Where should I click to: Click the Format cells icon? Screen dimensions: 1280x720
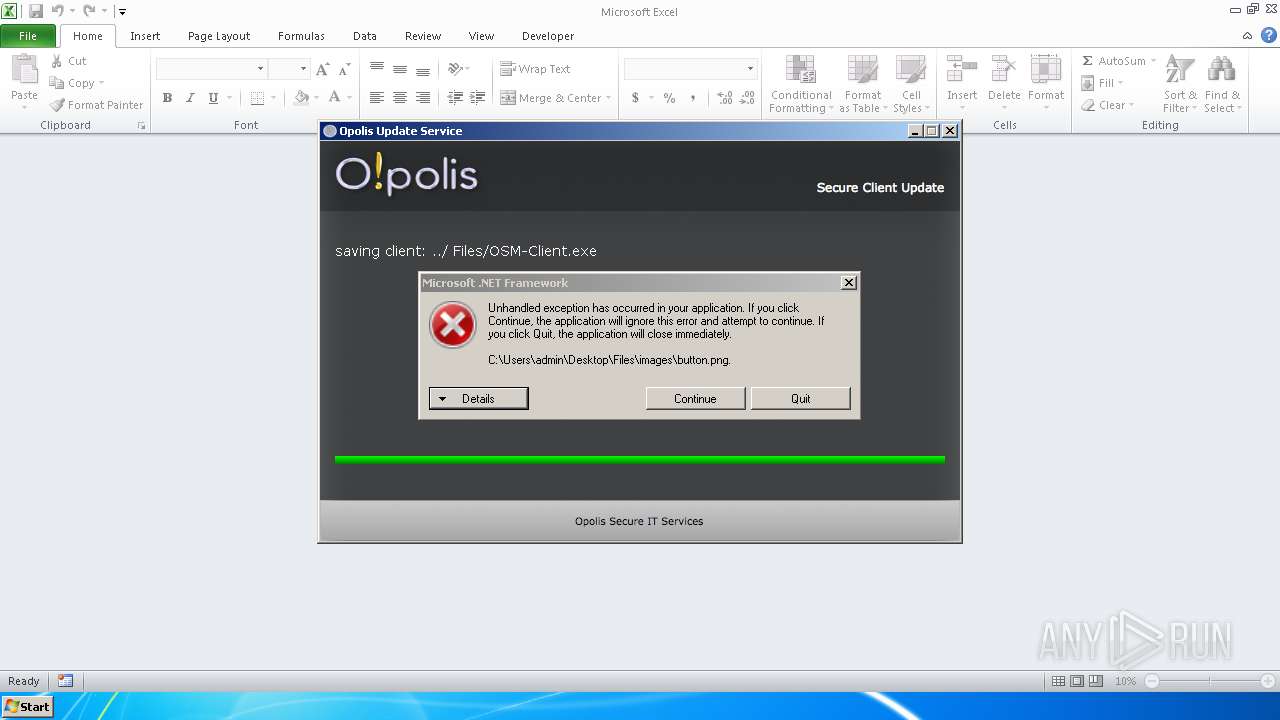(x=1046, y=70)
